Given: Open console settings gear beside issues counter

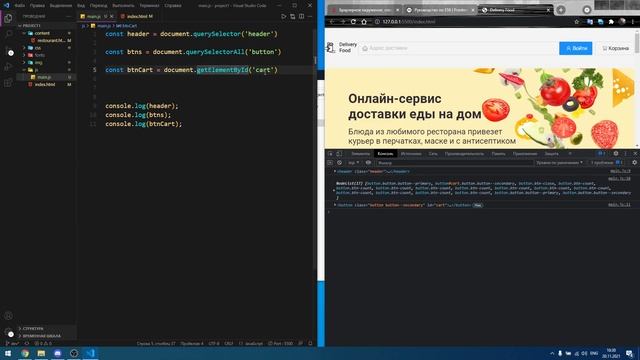Looking at the screenshot, I should pos(634,162).
